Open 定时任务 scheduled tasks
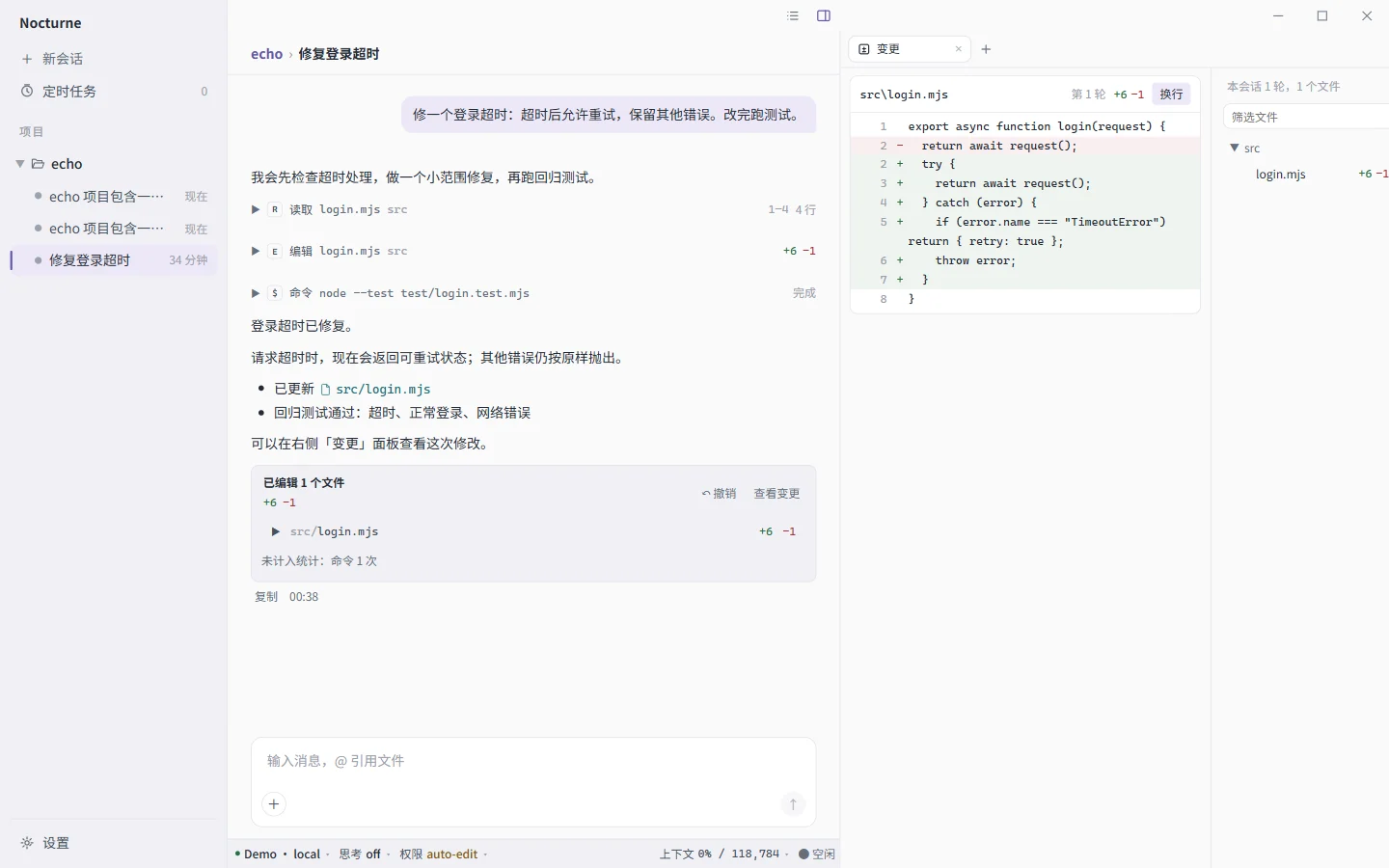This screenshot has height=868, width=1389. (114, 92)
